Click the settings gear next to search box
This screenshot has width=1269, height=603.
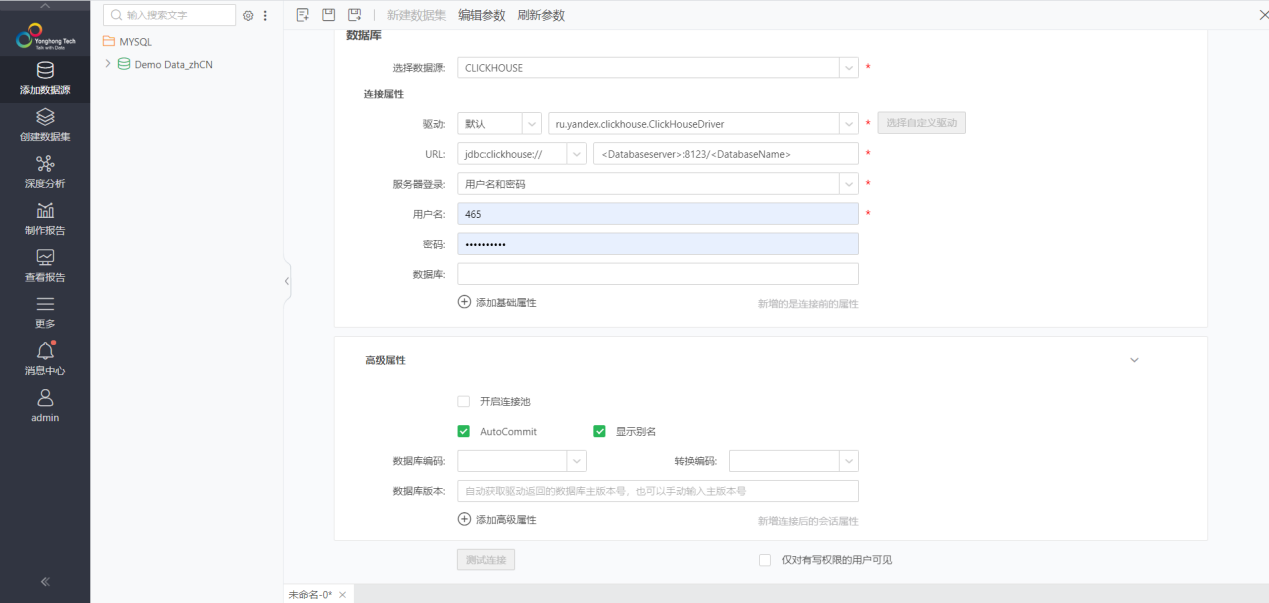[249, 16]
